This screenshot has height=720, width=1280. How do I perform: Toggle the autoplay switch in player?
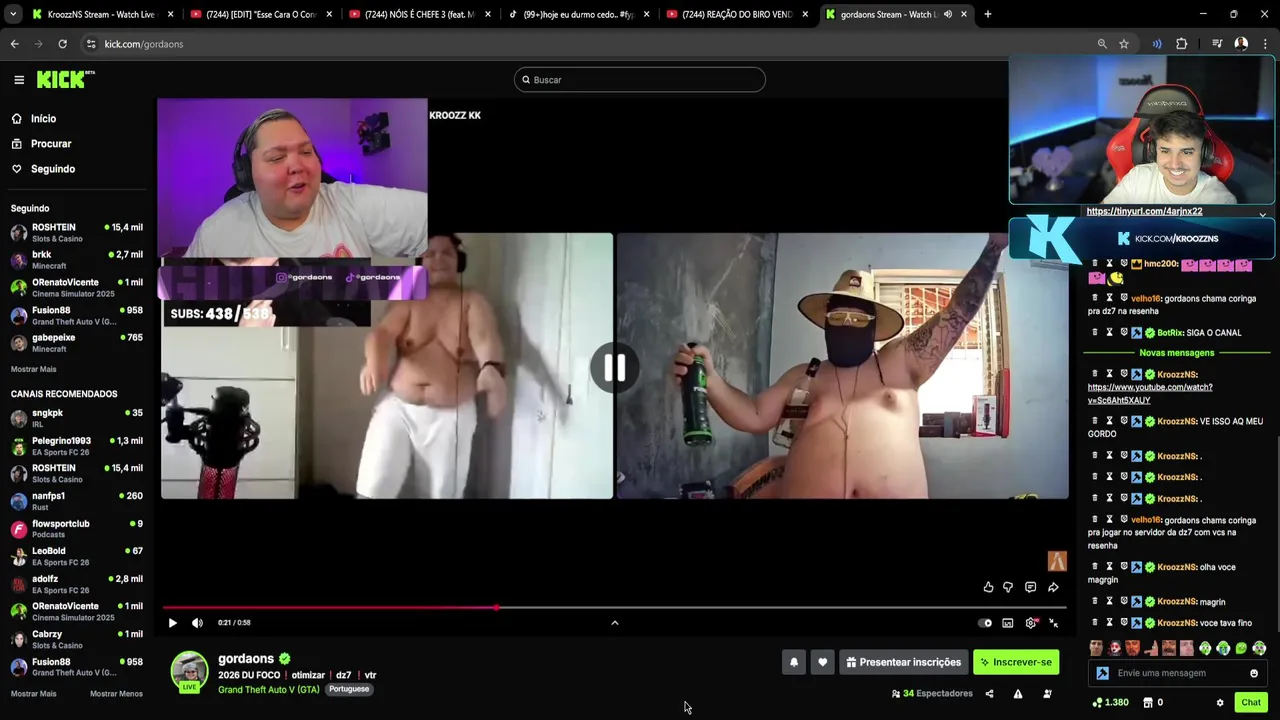[985, 623]
